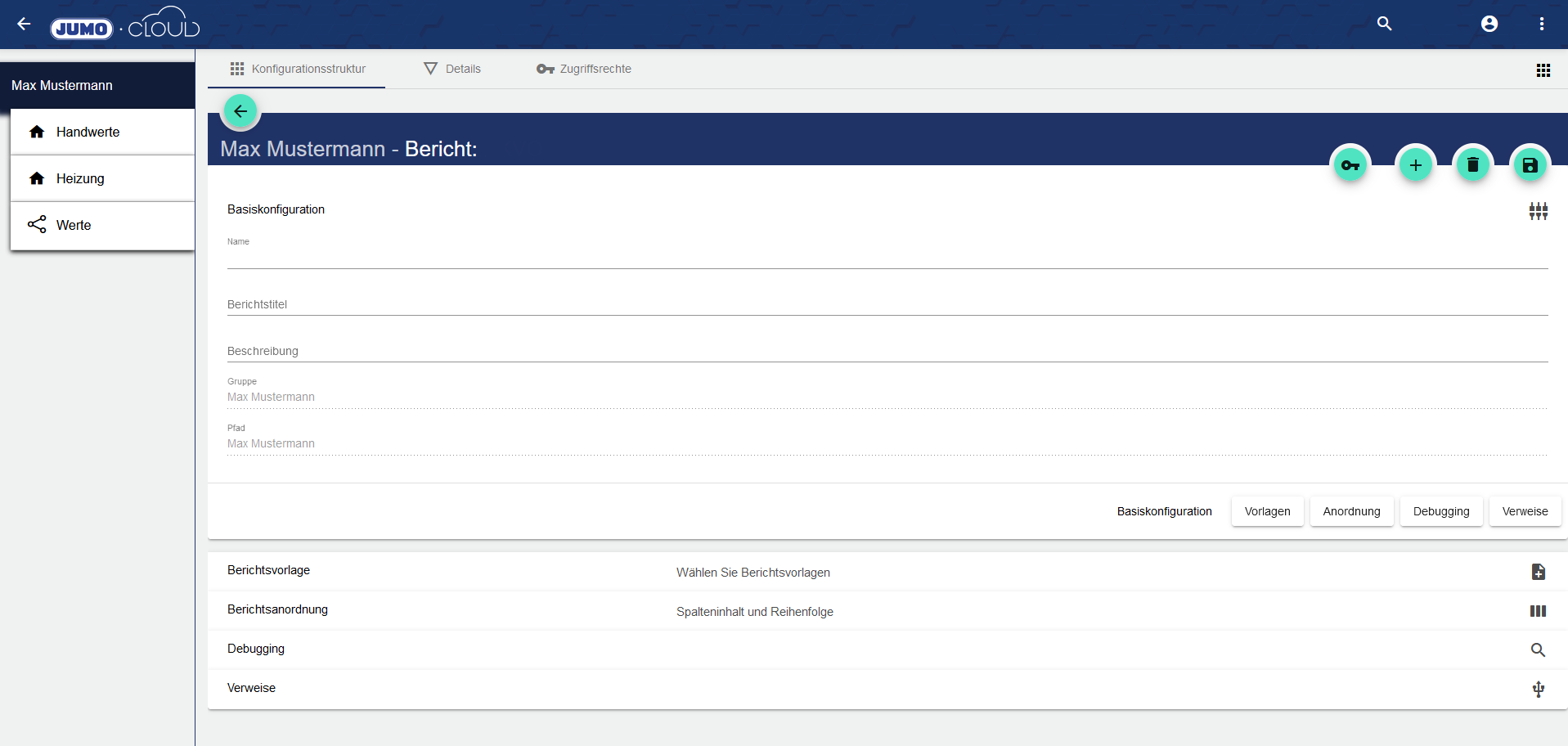Click the green key access rights button
The image size is (1568, 746).
click(1350, 165)
